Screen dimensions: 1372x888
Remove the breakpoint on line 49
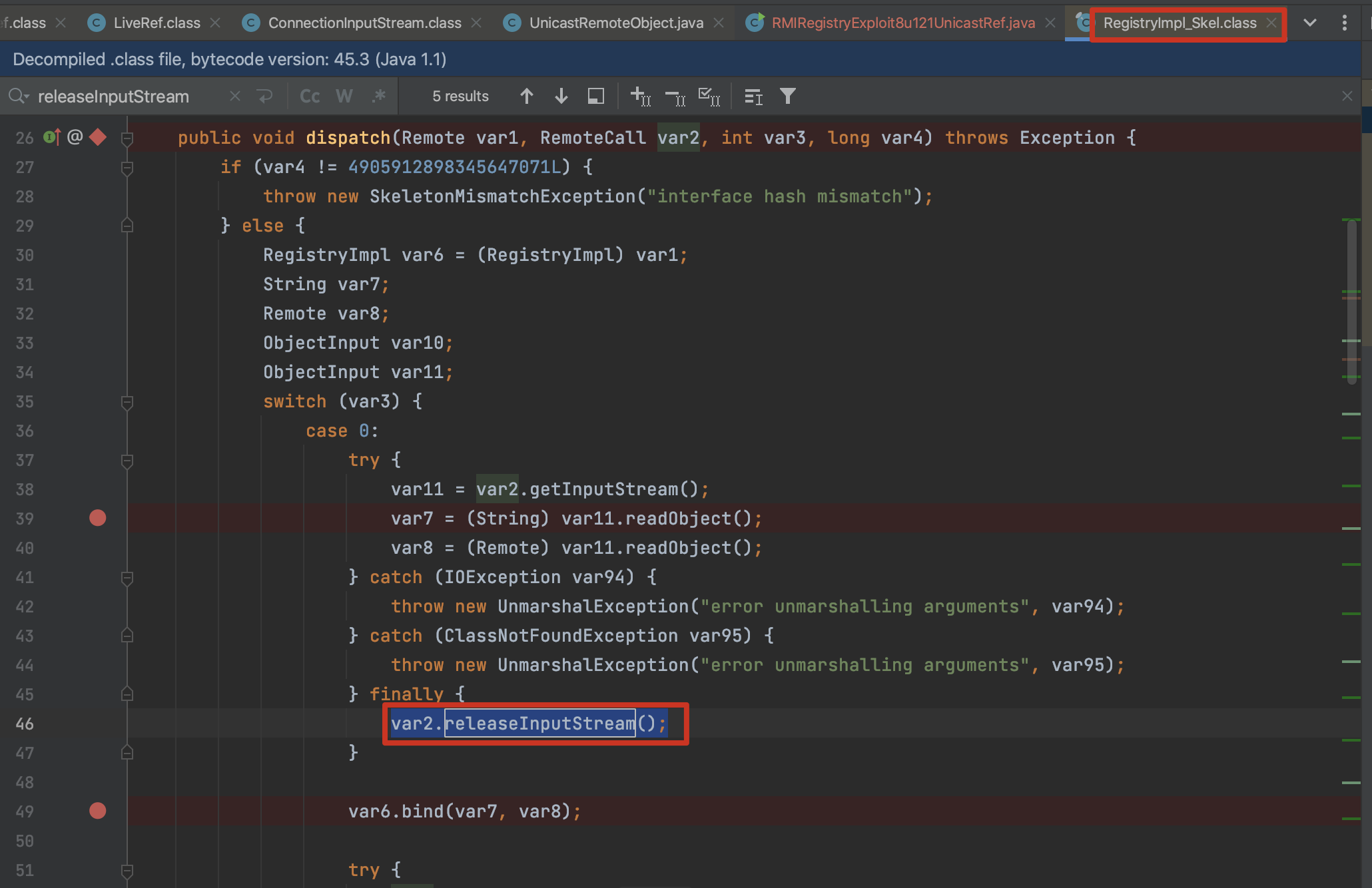click(x=98, y=811)
